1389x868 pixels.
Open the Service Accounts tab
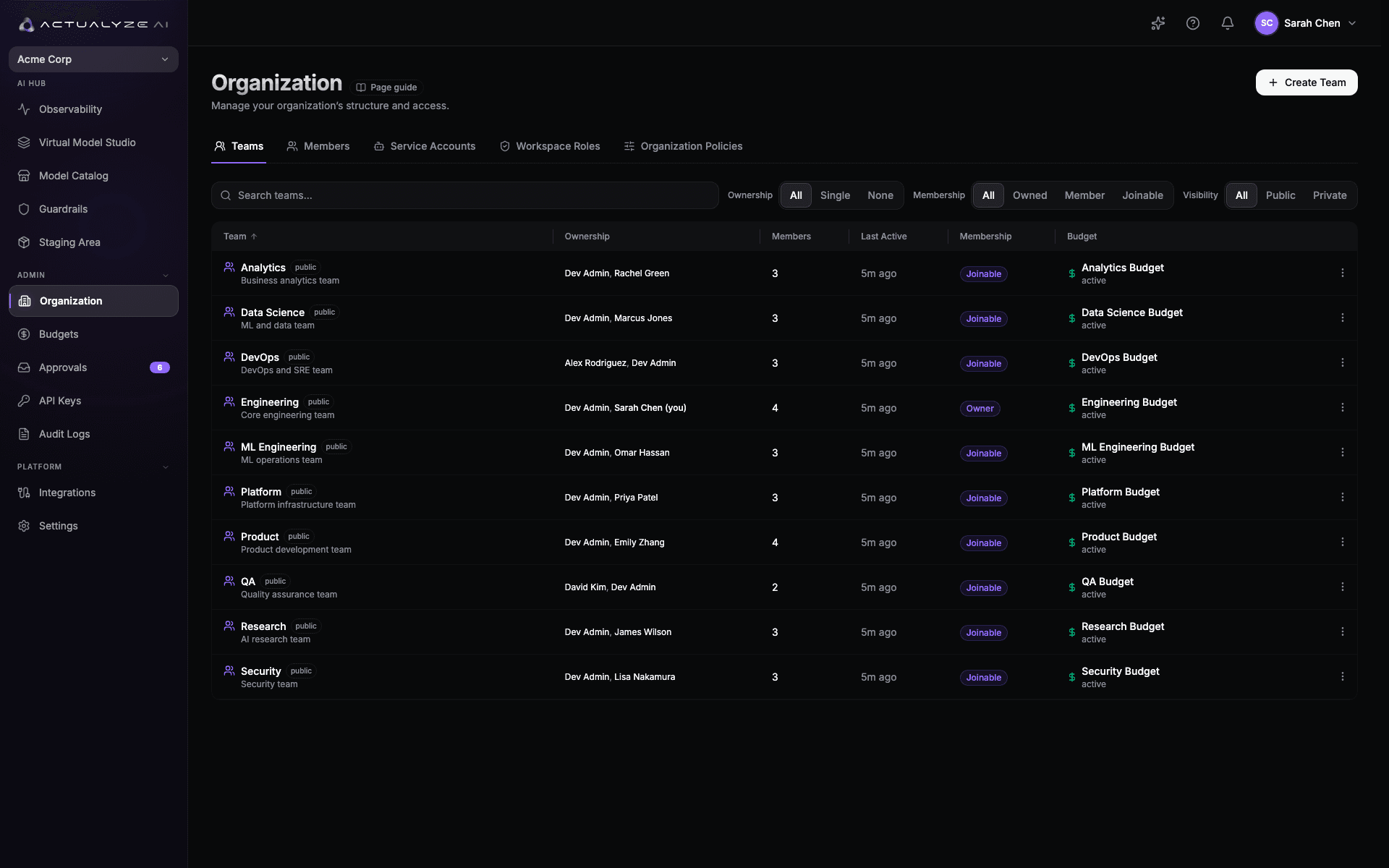pyautogui.click(x=425, y=146)
